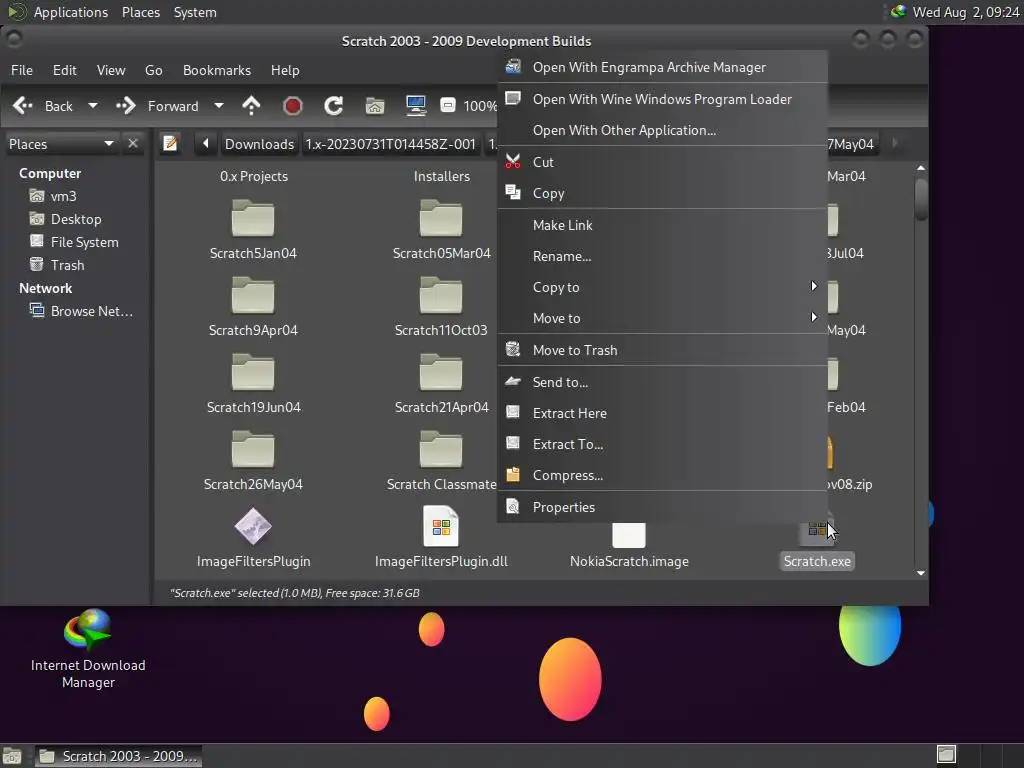This screenshot has height=768, width=1024.
Task: Click the Forward toolbar button
Action: (158, 106)
